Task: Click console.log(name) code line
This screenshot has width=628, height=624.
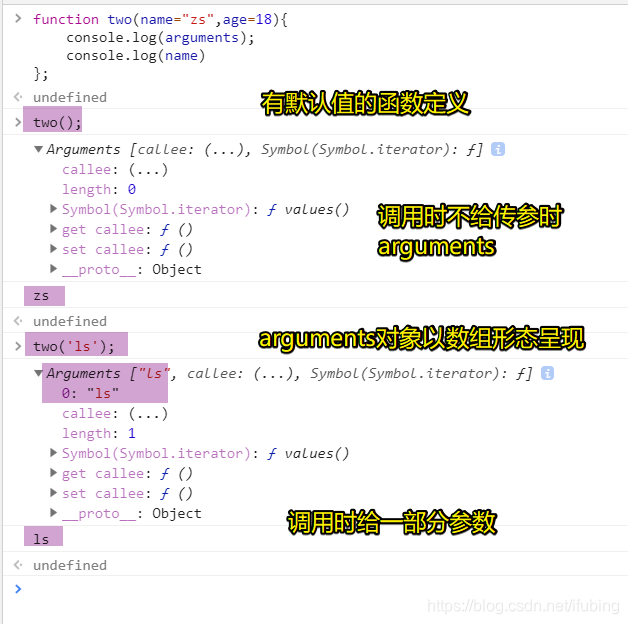Action: tap(135, 56)
